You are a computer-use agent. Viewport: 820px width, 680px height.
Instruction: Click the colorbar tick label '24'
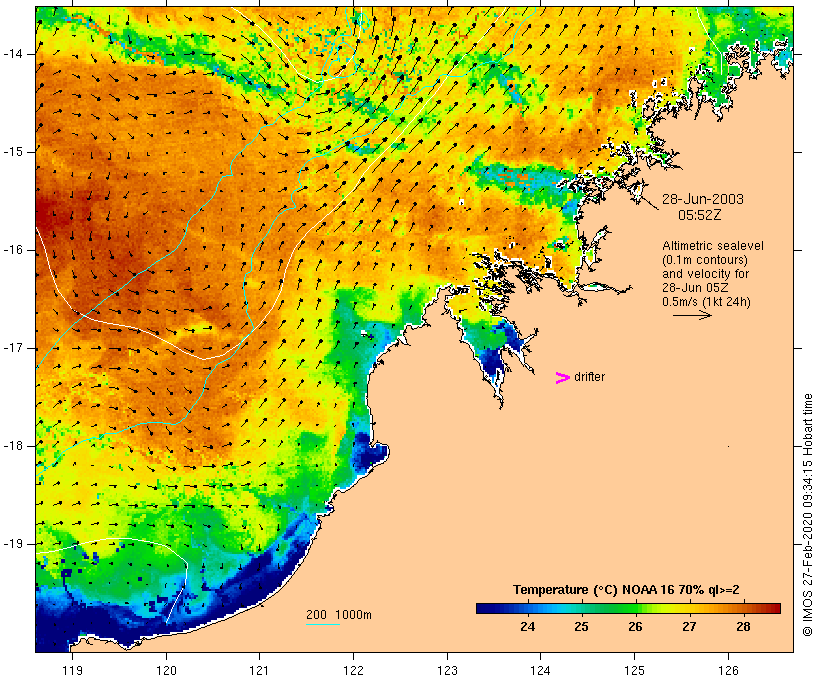[527, 626]
